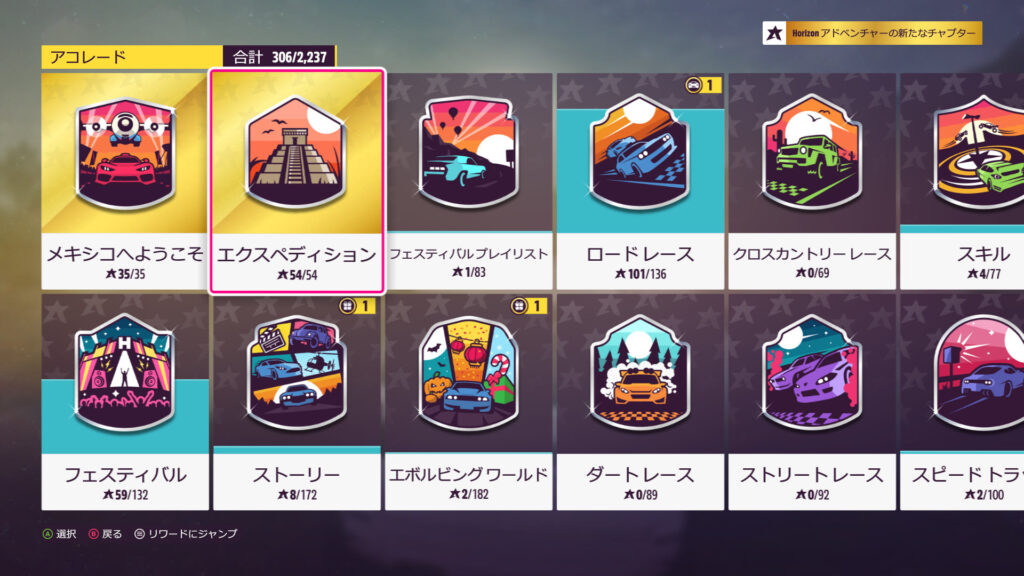Click the 合計 306/2,237 total counter
Viewport: 1024px width, 576px height.
[280, 57]
